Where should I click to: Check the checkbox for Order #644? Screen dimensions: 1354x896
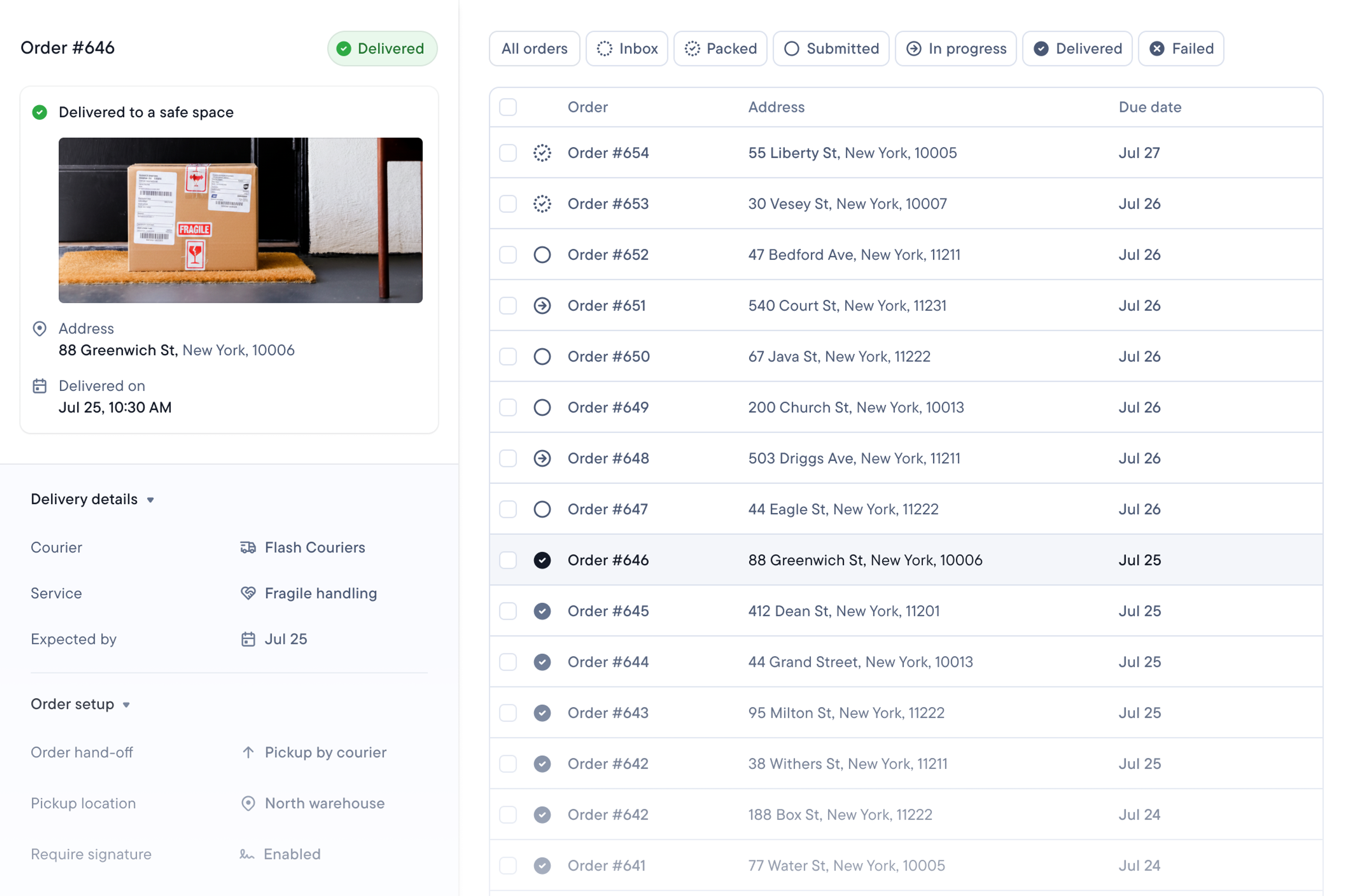click(x=508, y=662)
